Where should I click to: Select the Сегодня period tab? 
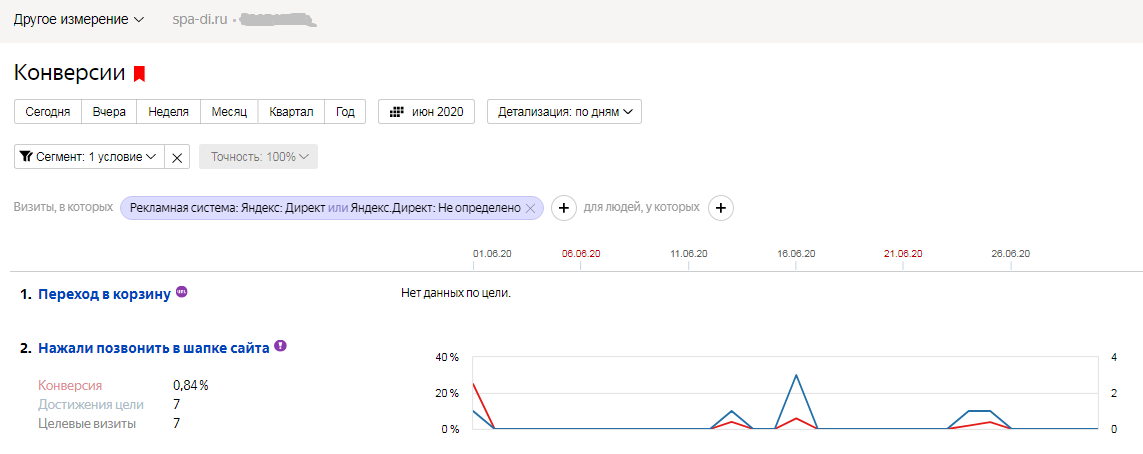[47, 112]
